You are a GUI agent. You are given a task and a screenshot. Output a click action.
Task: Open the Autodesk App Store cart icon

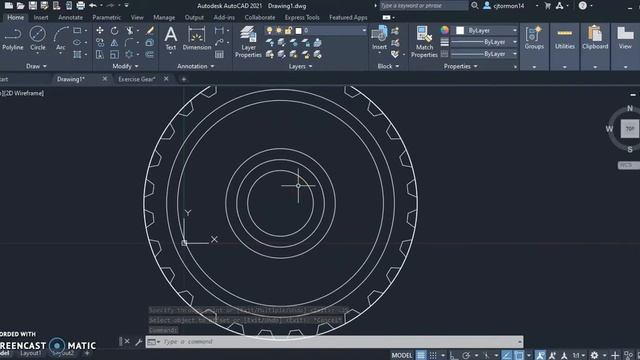(547, 6)
